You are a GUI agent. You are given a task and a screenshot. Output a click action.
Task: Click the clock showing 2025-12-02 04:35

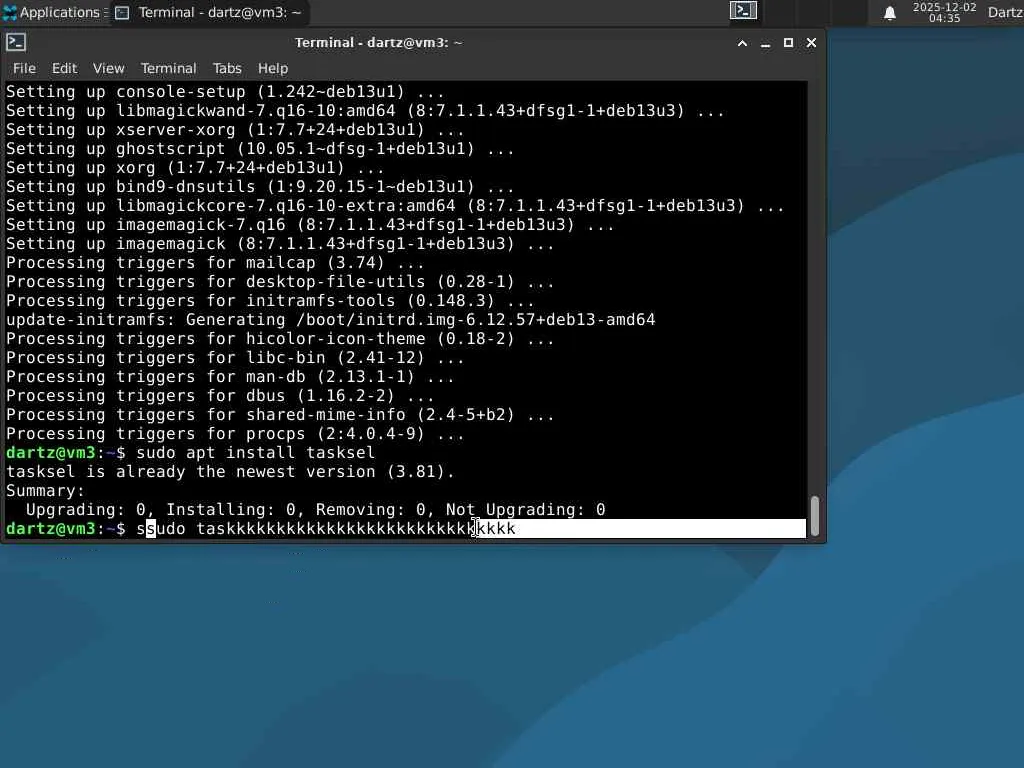click(x=944, y=12)
